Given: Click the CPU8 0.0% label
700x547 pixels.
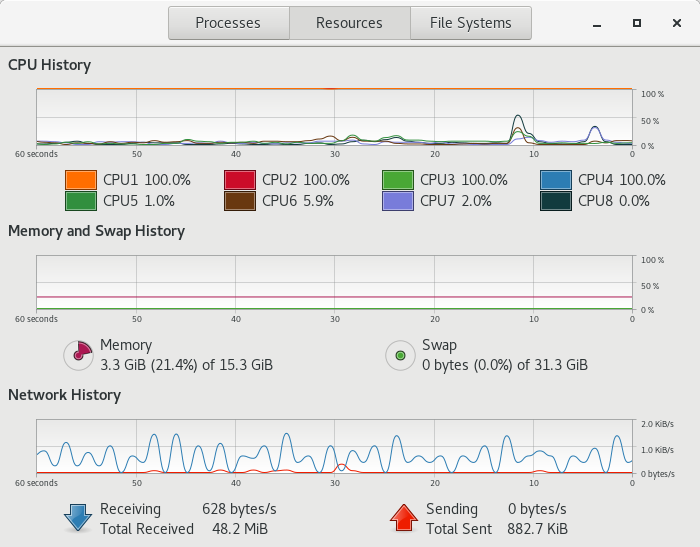Looking at the screenshot, I should tap(614, 201).
